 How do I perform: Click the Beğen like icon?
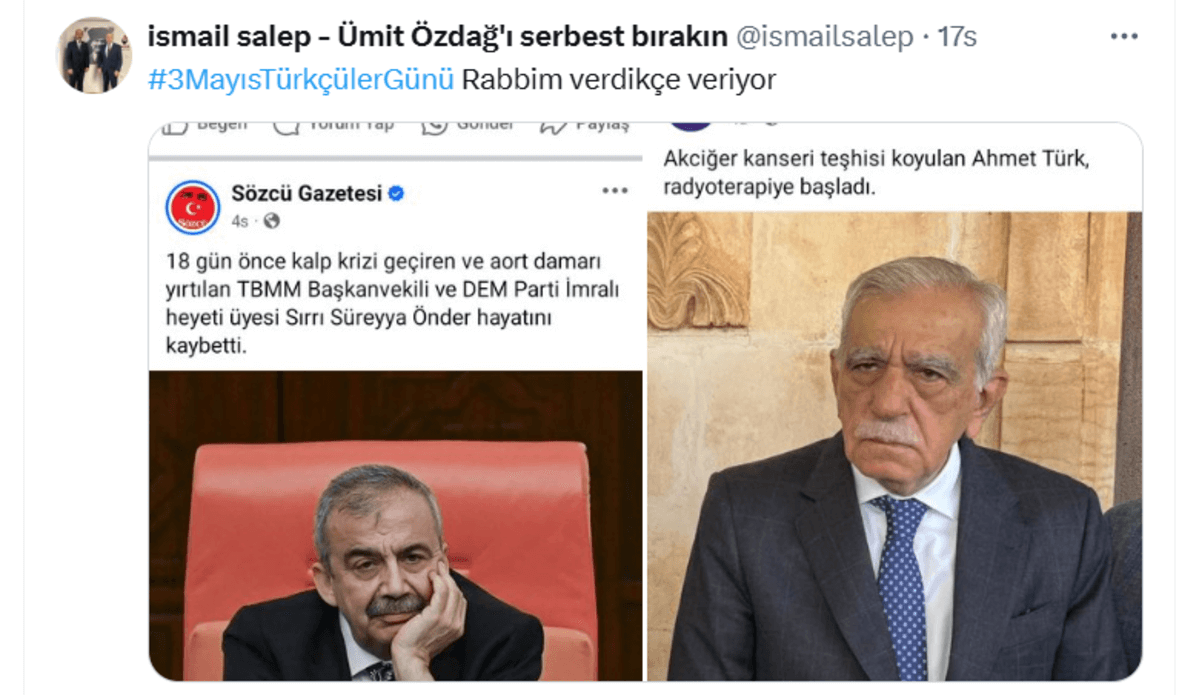pyautogui.click(x=175, y=127)
